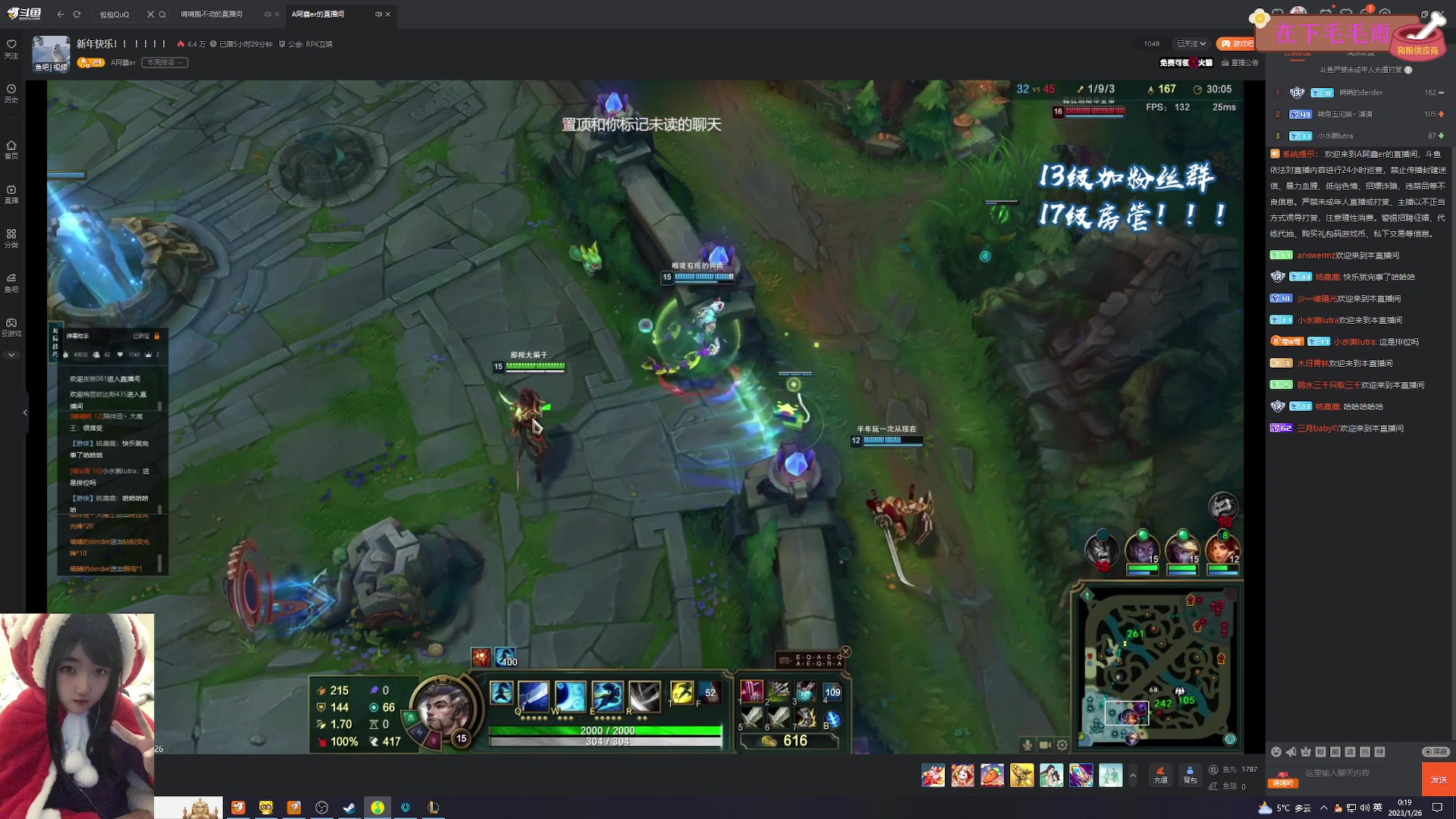Click the volume icon in the system tray

[x=1364, y=808]
